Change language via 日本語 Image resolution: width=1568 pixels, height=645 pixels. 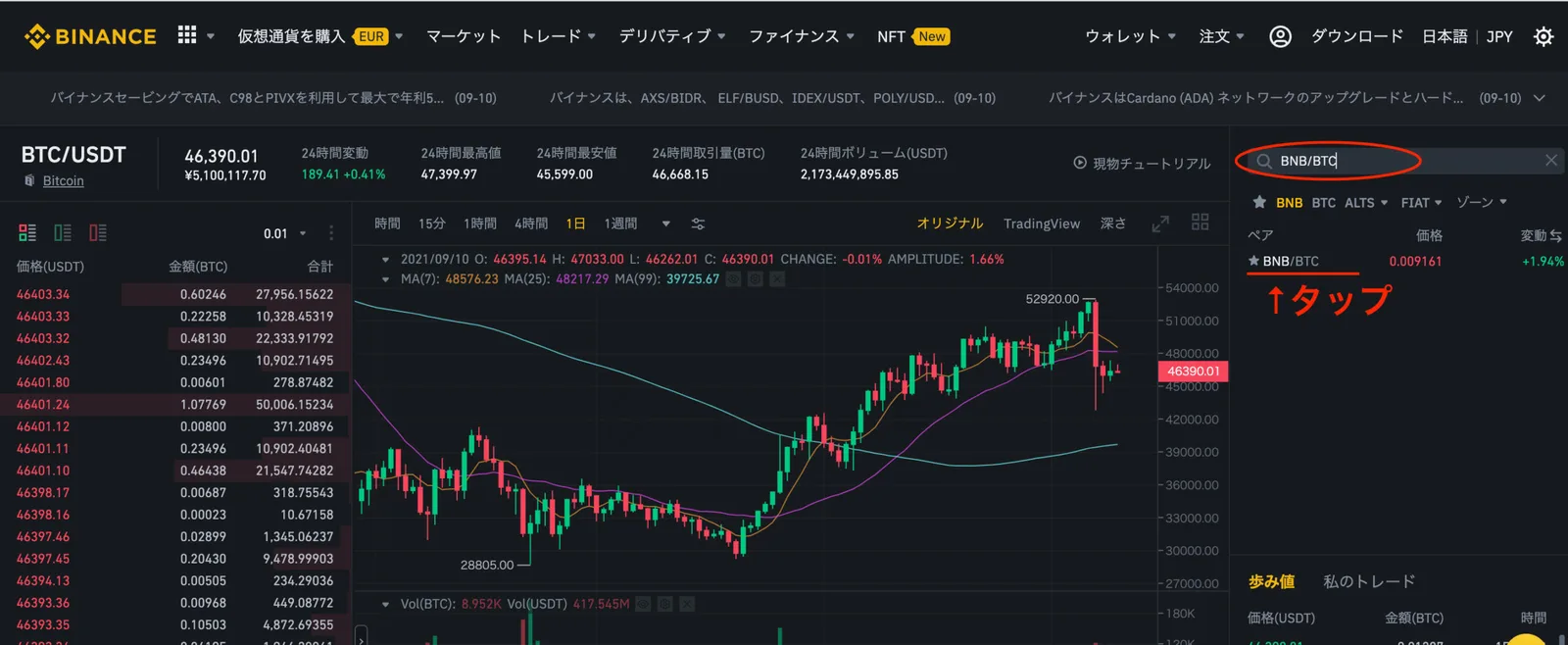[x=1445, y=36]
